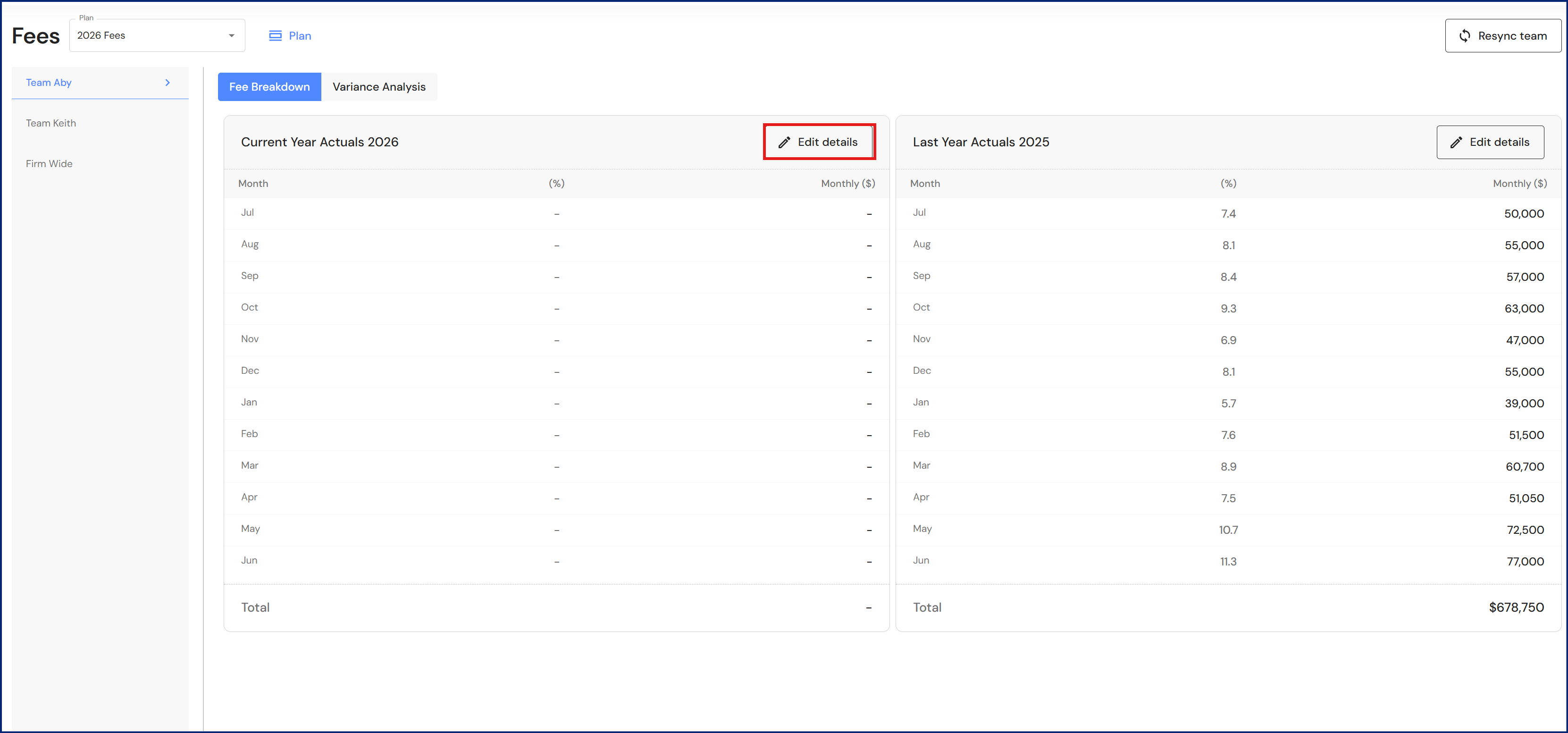
Task: Click pencil icon in Current Year Actuals
Action: point(785,143)
